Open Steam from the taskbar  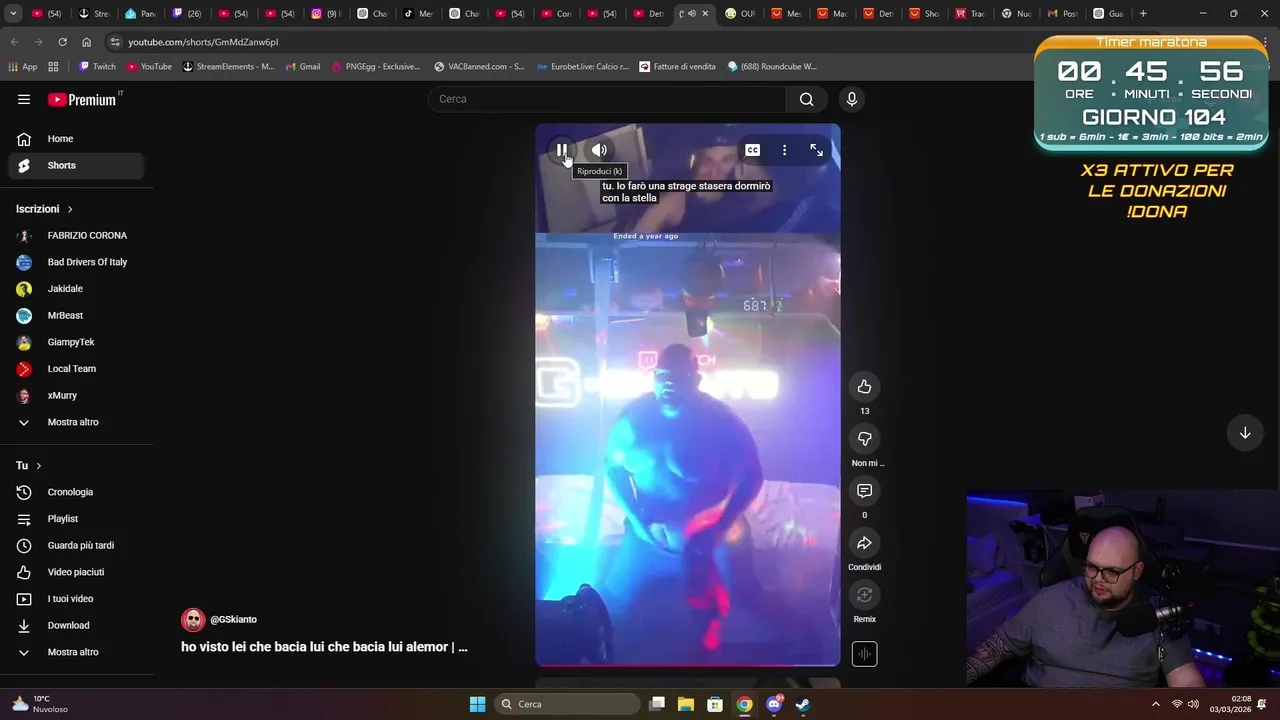point(803,704)
